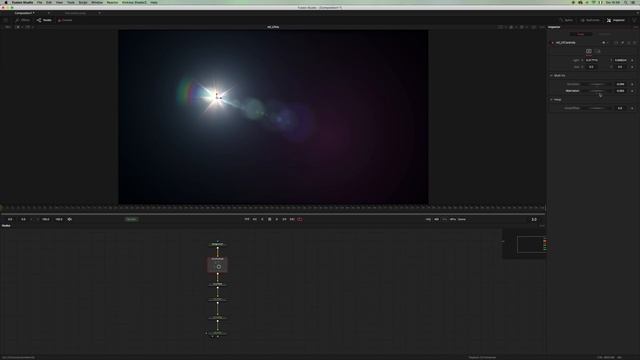Screen dimensions: 640x360
Task: Open the Tools menu
Action: 71,2
